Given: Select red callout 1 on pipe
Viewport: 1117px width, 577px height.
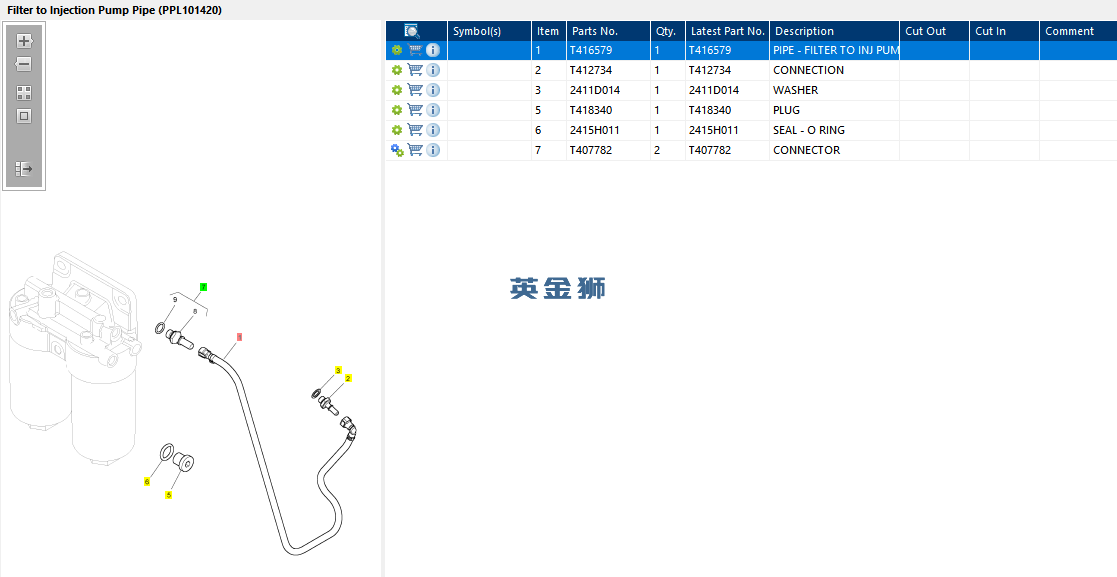Looking at the screenshot, I should coord(239,337).
